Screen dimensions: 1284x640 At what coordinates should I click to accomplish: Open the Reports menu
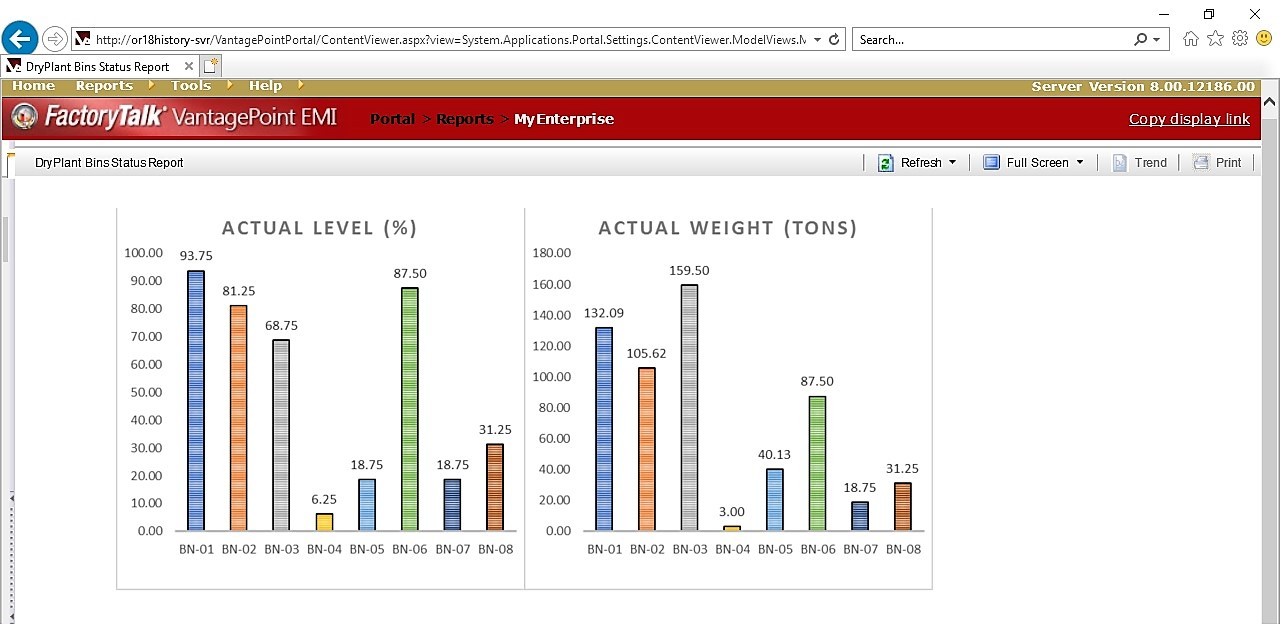point(104,86)
